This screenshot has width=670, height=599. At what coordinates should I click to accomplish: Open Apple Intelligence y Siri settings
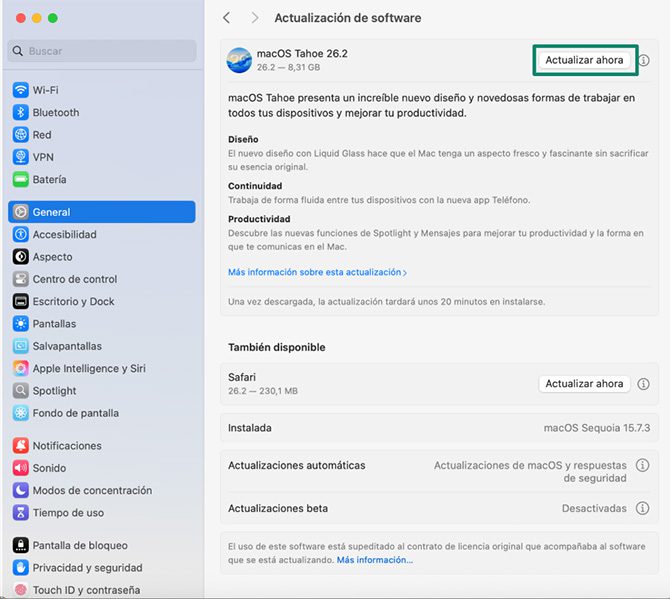pos(88,368)
